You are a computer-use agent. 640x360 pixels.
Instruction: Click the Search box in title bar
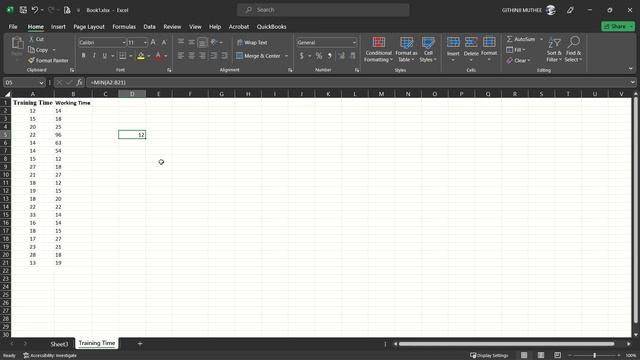tap(323, 10)
